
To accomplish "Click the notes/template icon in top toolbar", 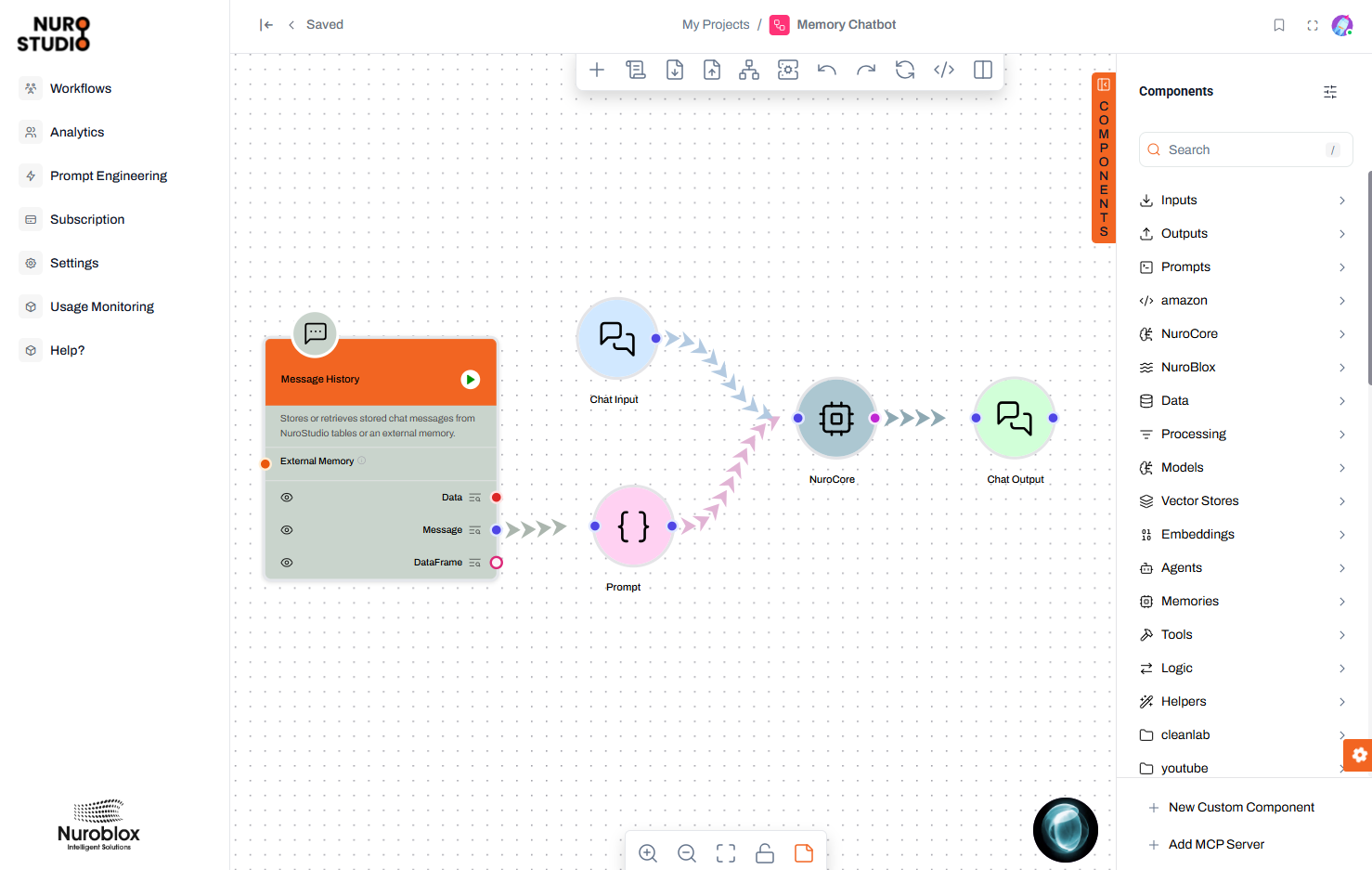I will coord(636,70).
